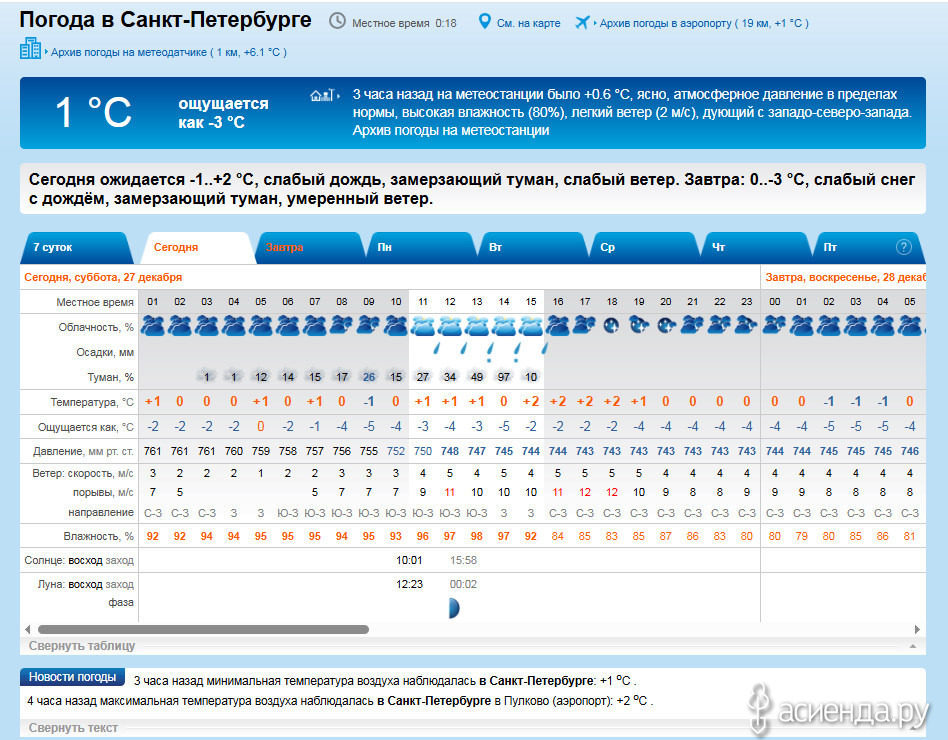Click the clock icon beside local time
This screenshot has width=948, height=740.
[x=337, y=21]
